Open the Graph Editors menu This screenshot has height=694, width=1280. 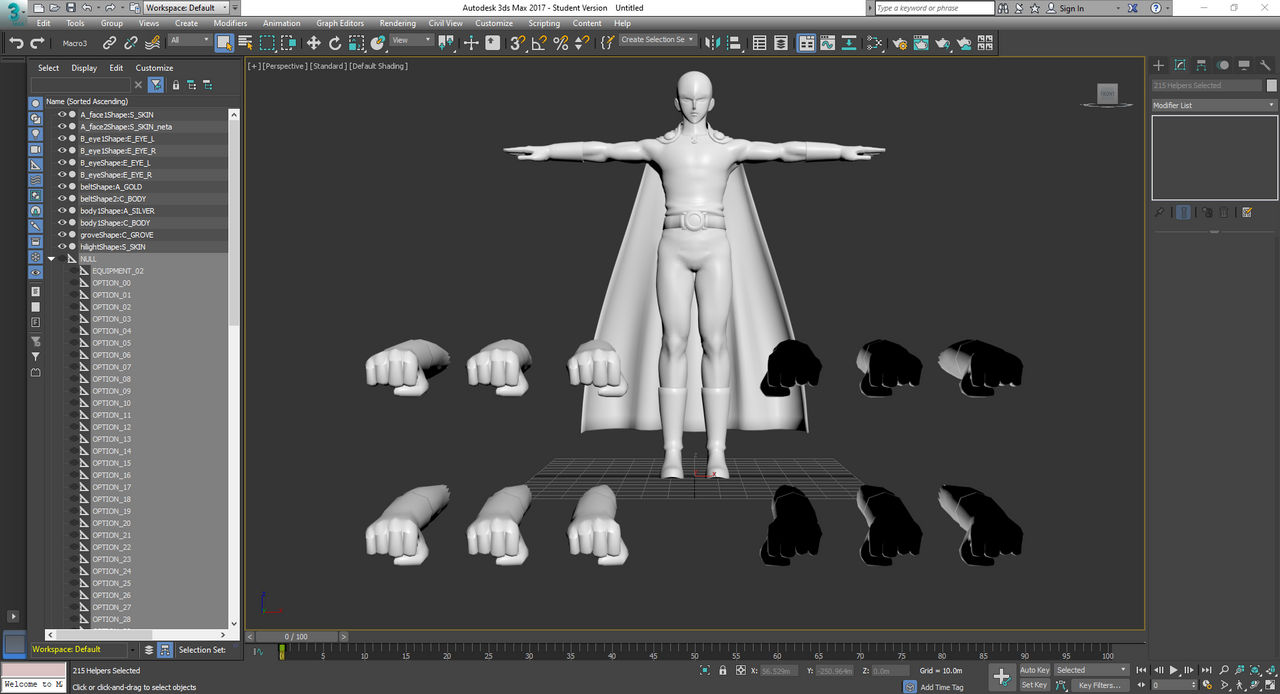340,23
